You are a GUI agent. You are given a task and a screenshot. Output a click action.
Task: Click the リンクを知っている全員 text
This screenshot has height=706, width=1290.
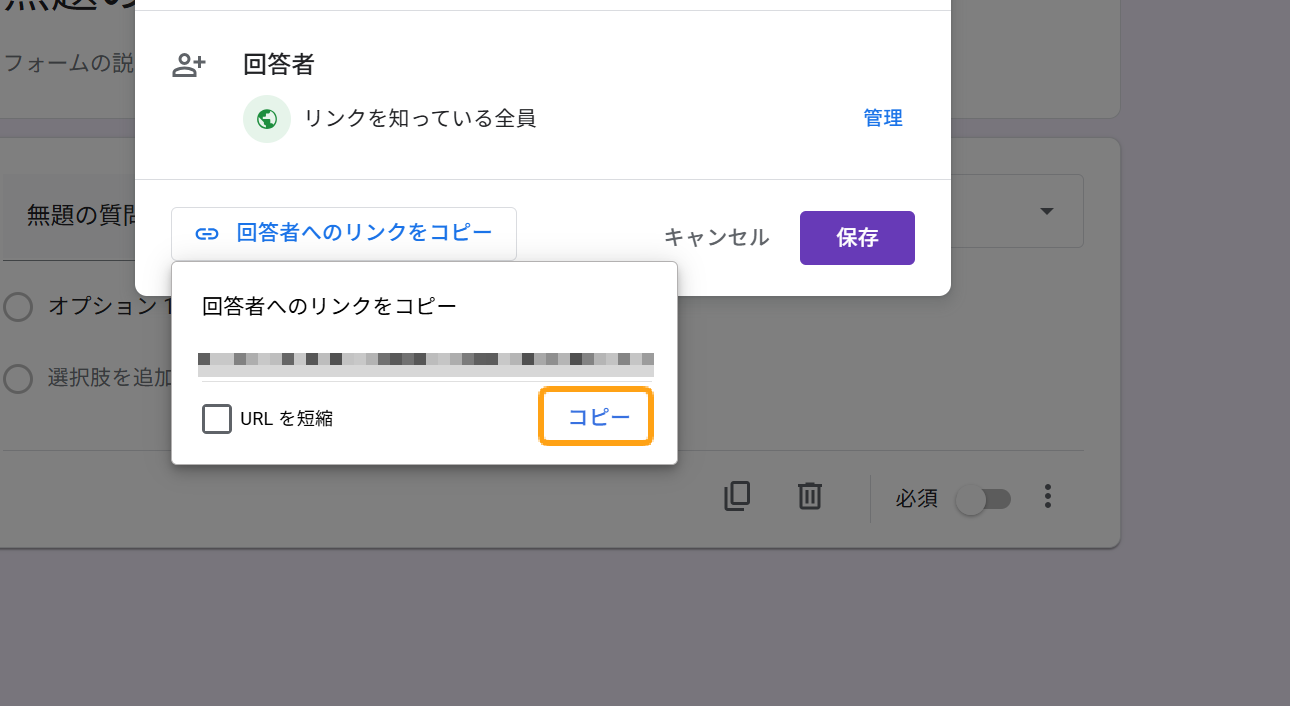[420, 119]
